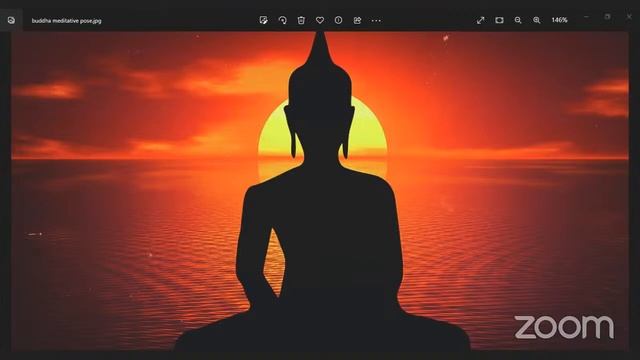Click the 146% zoom level value
The width and height of the screenshot is (640, 360).
coord(559,20)
